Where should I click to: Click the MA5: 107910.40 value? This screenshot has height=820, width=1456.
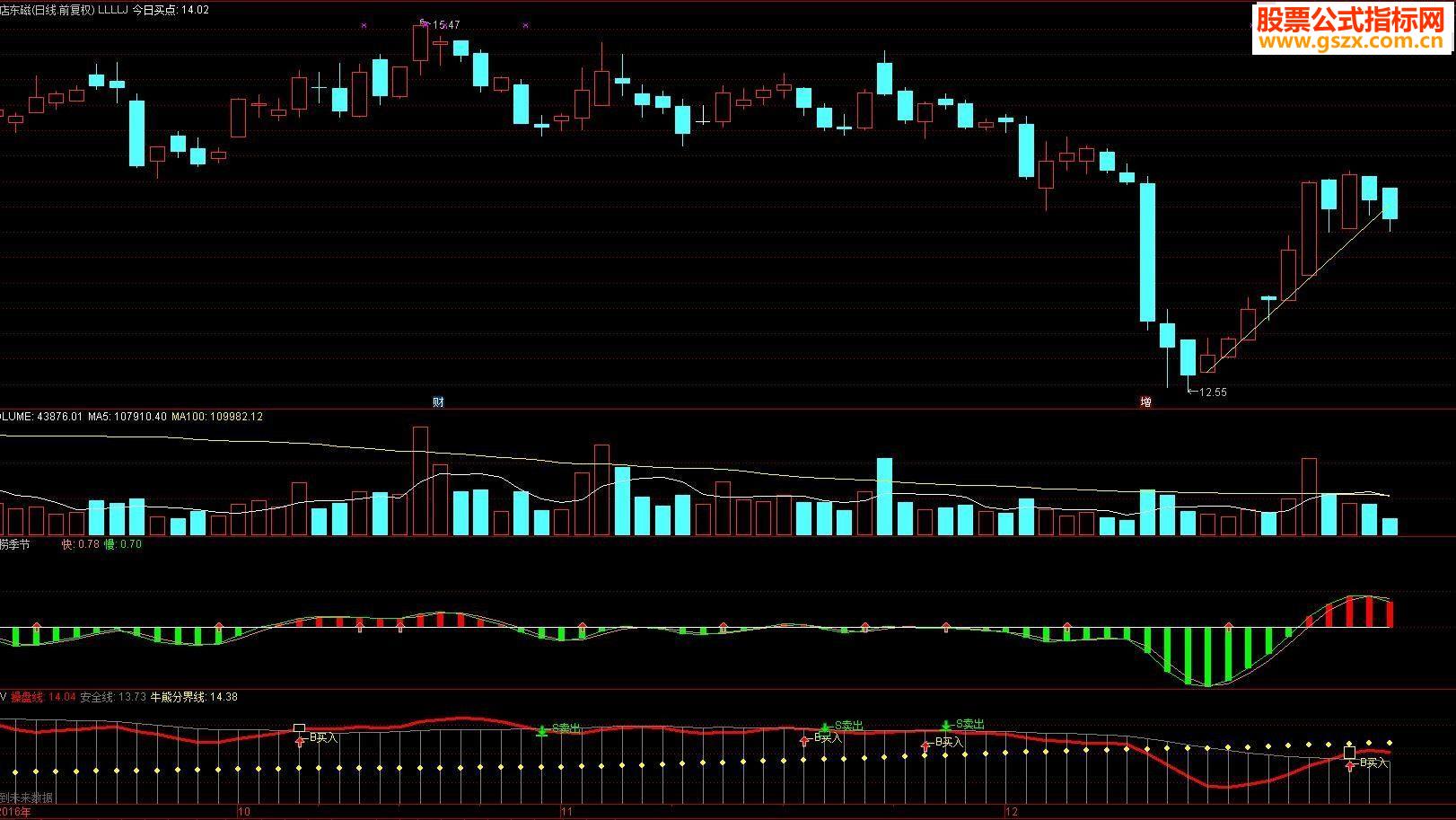(127, 417)
